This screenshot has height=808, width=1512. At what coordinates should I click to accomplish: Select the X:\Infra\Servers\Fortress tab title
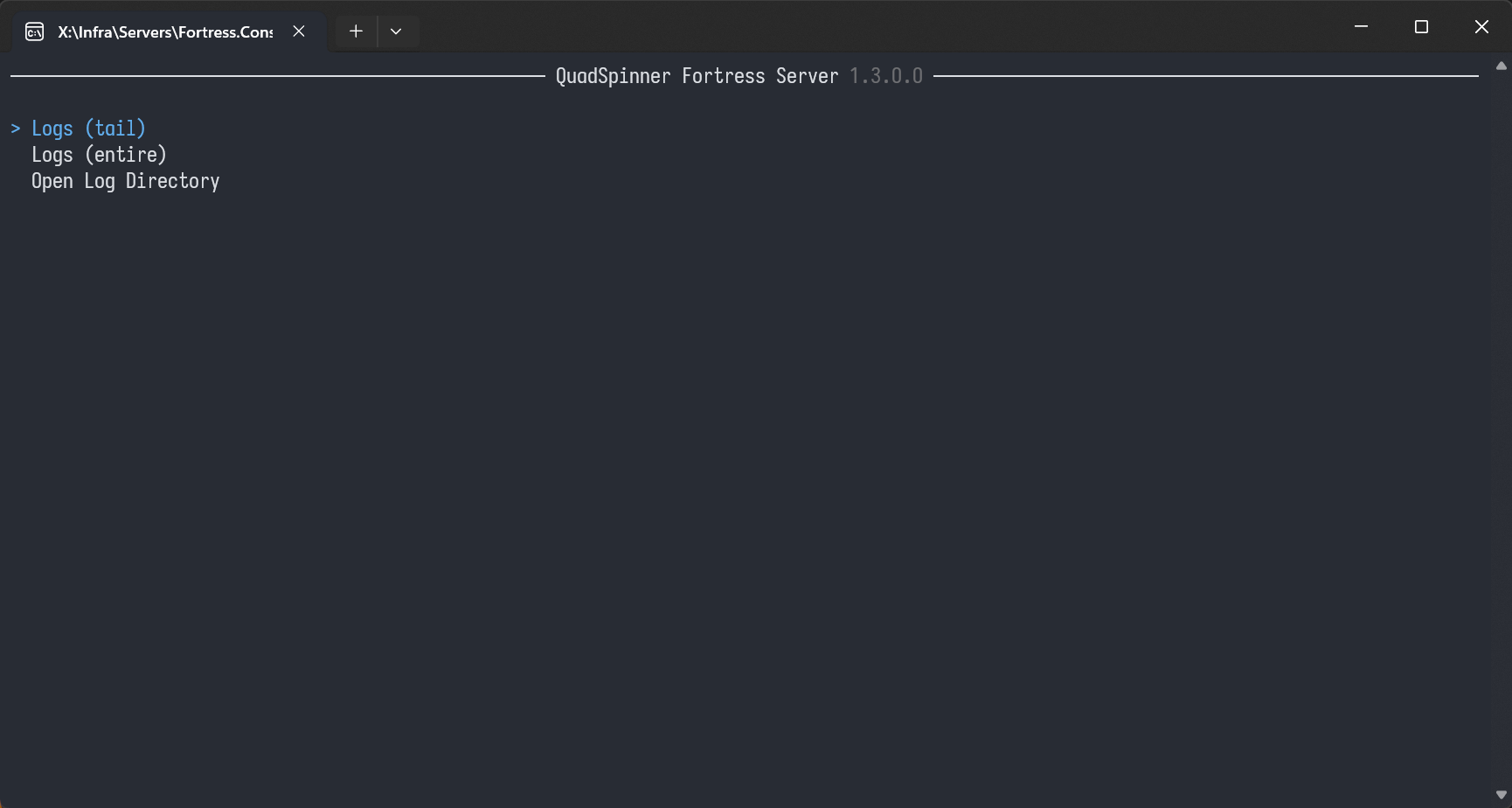coord(165,32)
